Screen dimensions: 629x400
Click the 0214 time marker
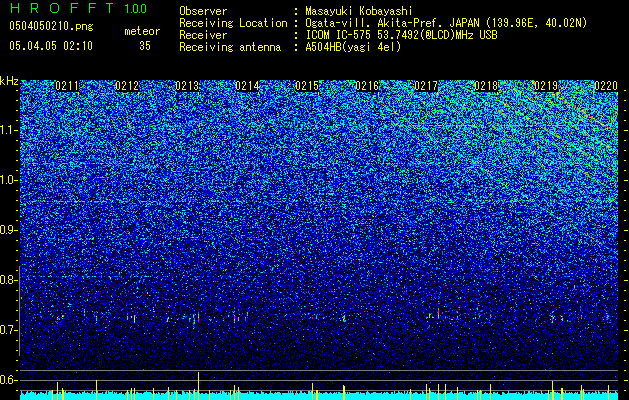click(x=247, y=86)
